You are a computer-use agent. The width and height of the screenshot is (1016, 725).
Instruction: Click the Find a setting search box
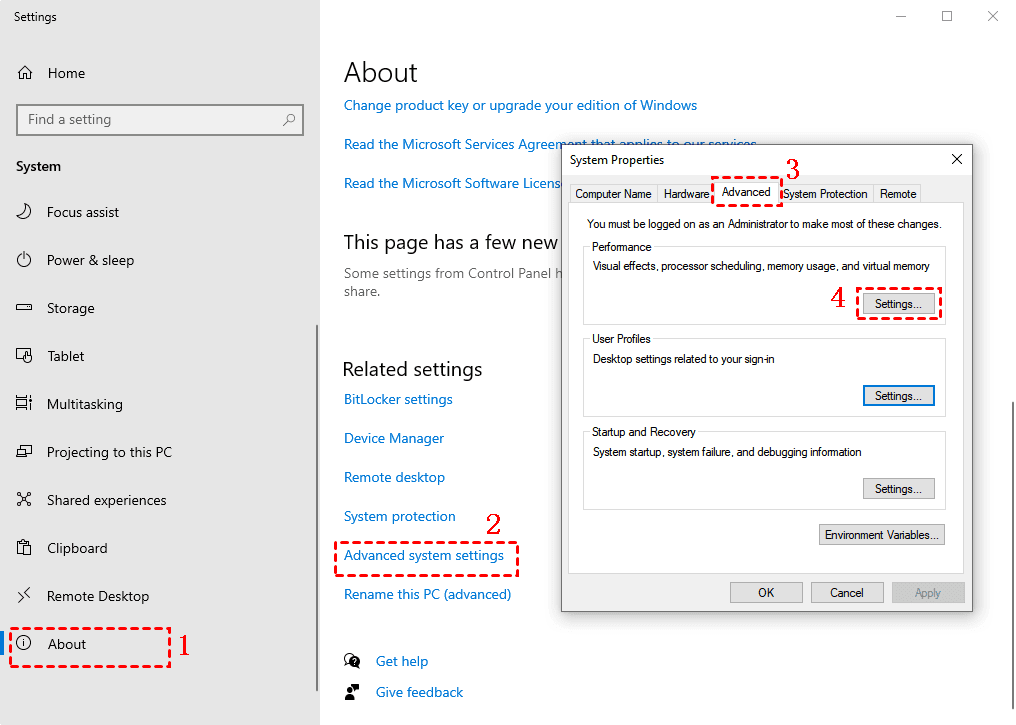[159, 119]
